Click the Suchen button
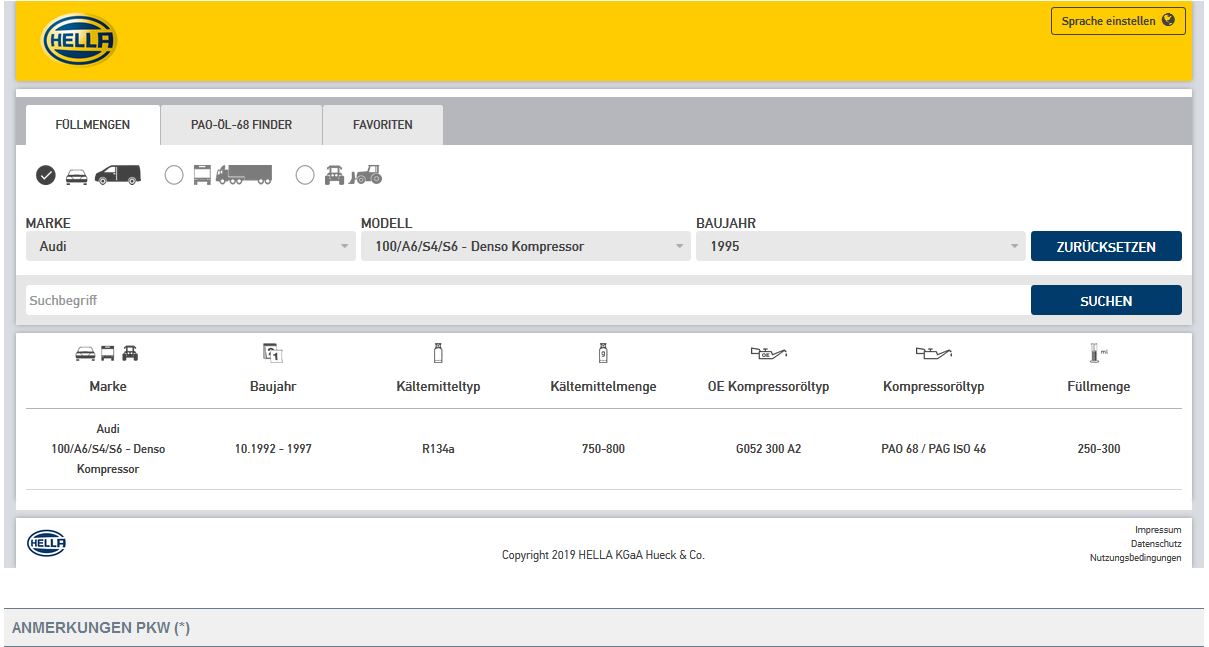1209x647 pixels. tap(1105, 300)
